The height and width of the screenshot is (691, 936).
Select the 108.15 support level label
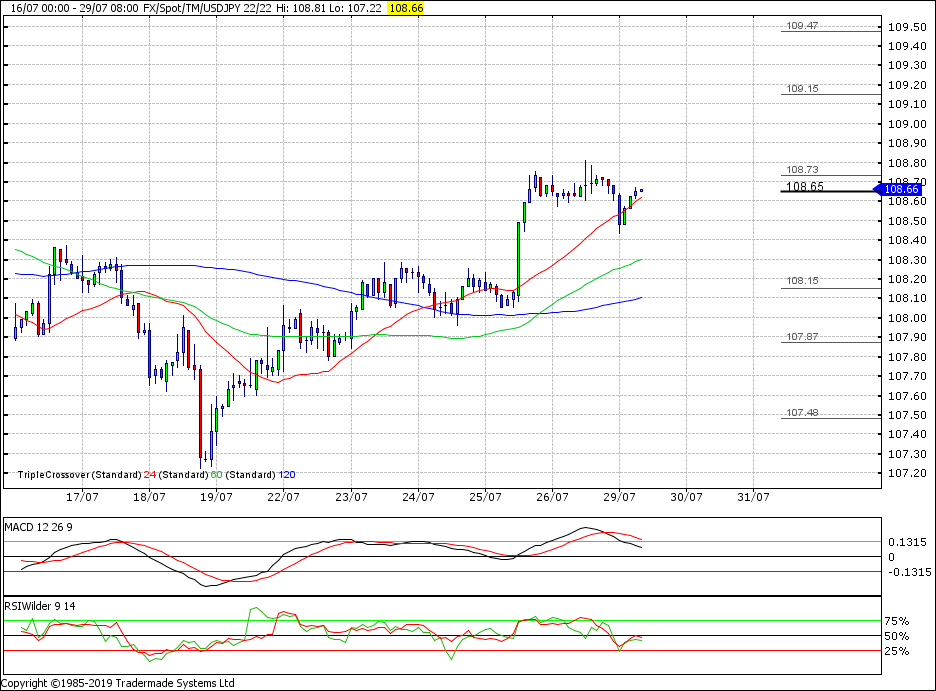coord(802,282)
